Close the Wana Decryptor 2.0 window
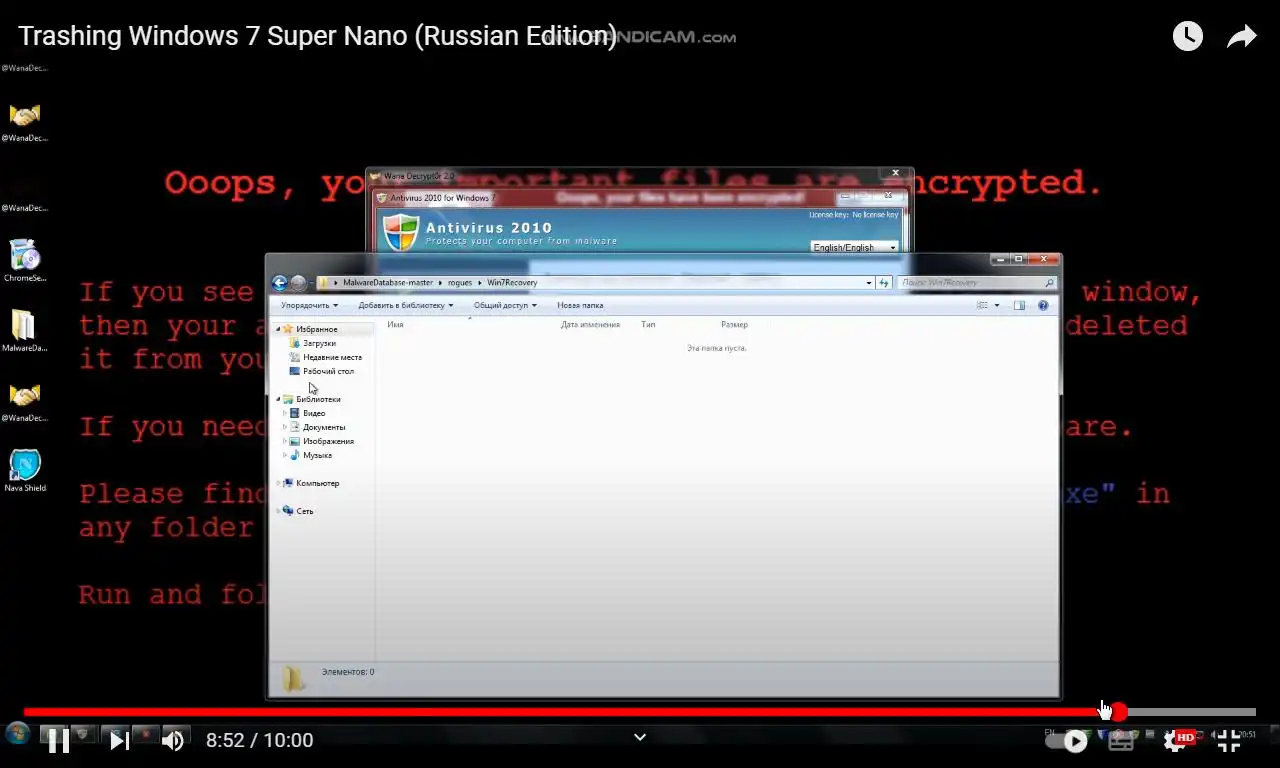 [896, 173]
